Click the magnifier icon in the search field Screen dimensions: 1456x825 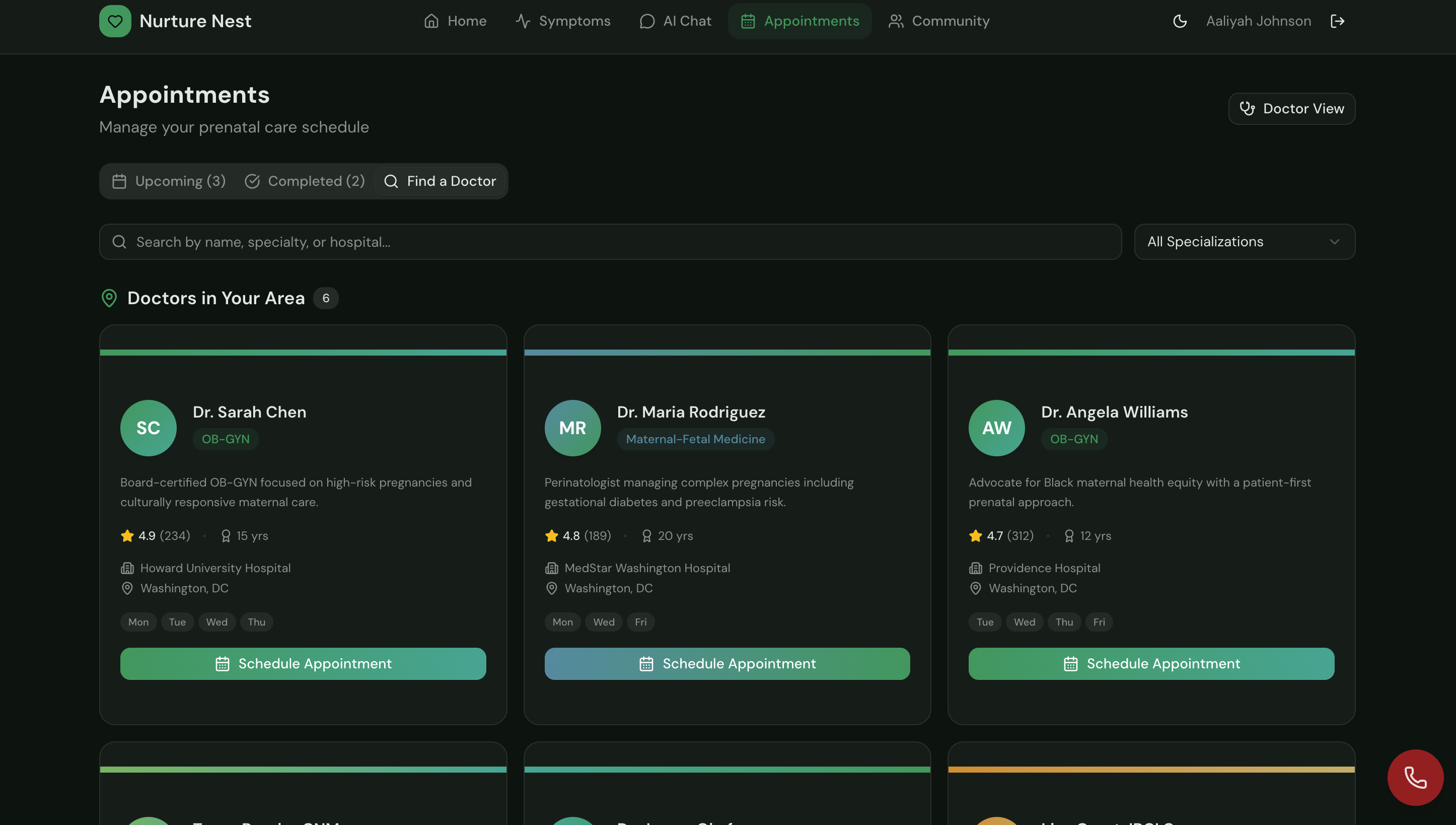(x=119, y=242)
